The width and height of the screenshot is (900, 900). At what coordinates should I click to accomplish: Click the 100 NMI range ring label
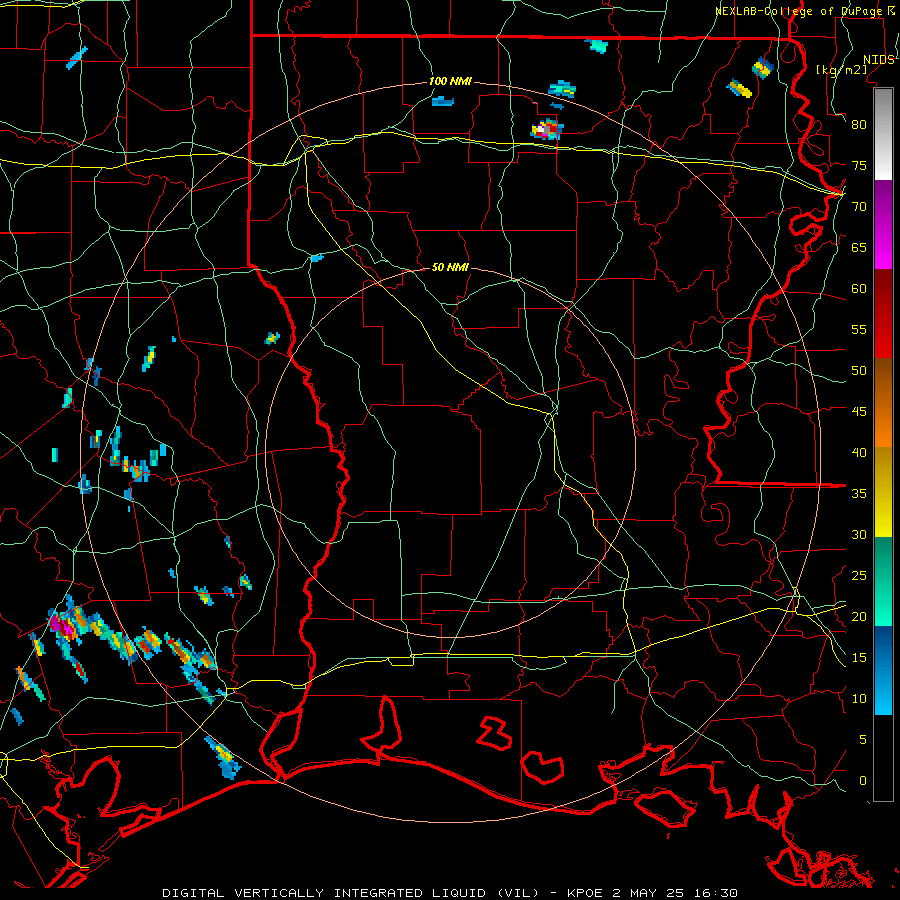[450, 81]
